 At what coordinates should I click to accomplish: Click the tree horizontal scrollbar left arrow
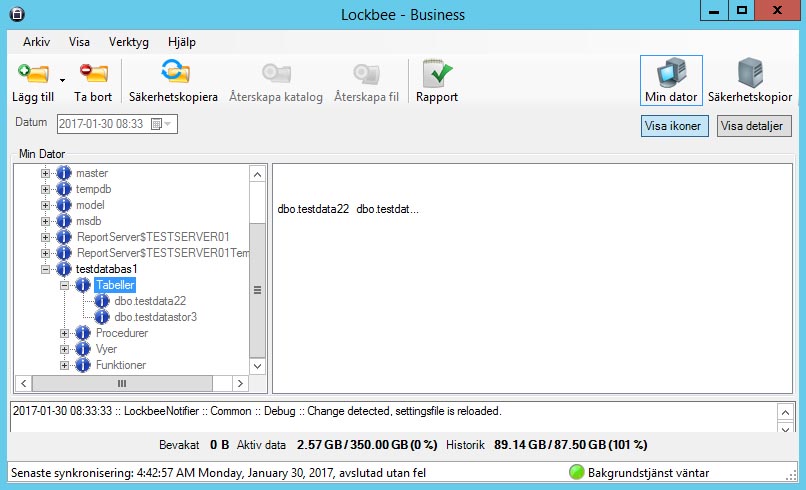coord(24,383)
